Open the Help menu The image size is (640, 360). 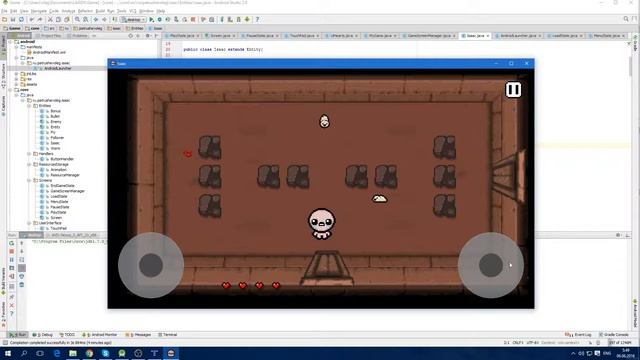click(161, 11)
